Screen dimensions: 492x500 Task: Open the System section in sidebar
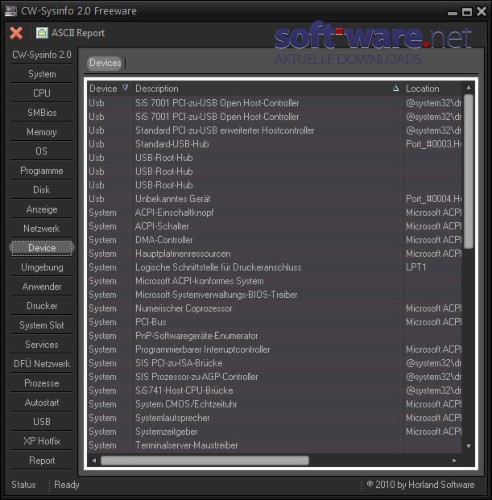[42, 74]
